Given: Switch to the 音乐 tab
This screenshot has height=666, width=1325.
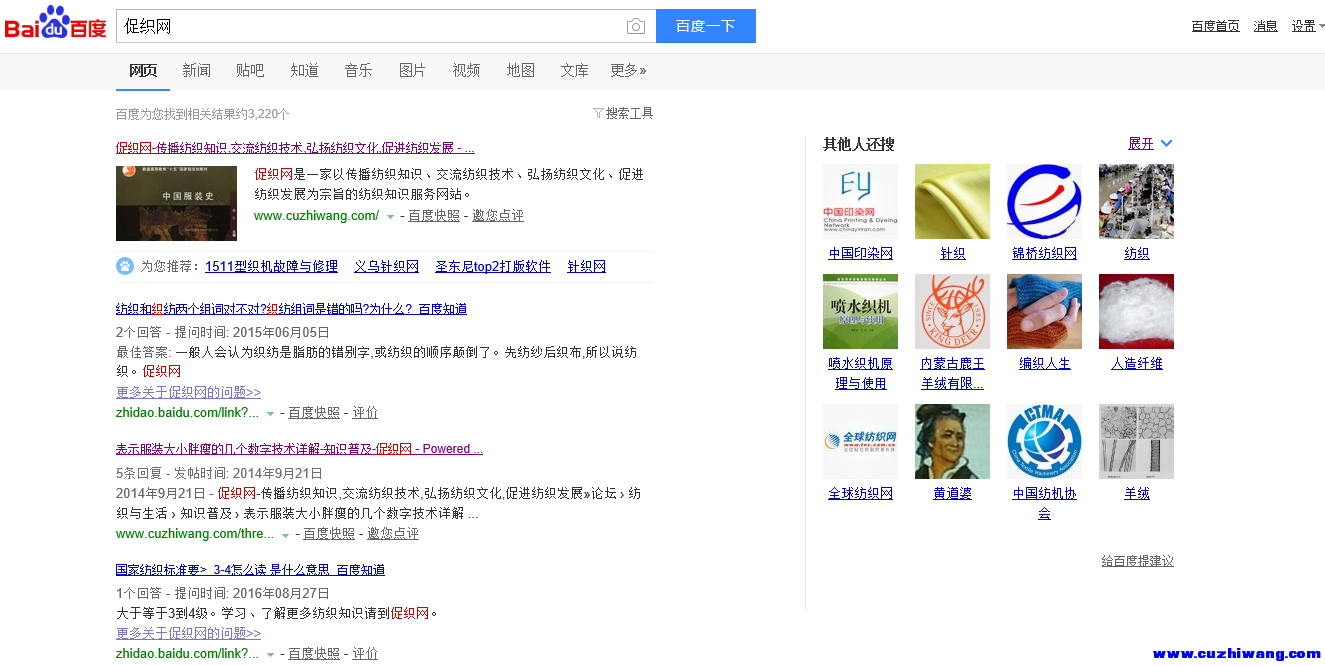Looking at the screenshot, I should pos(358,70).
